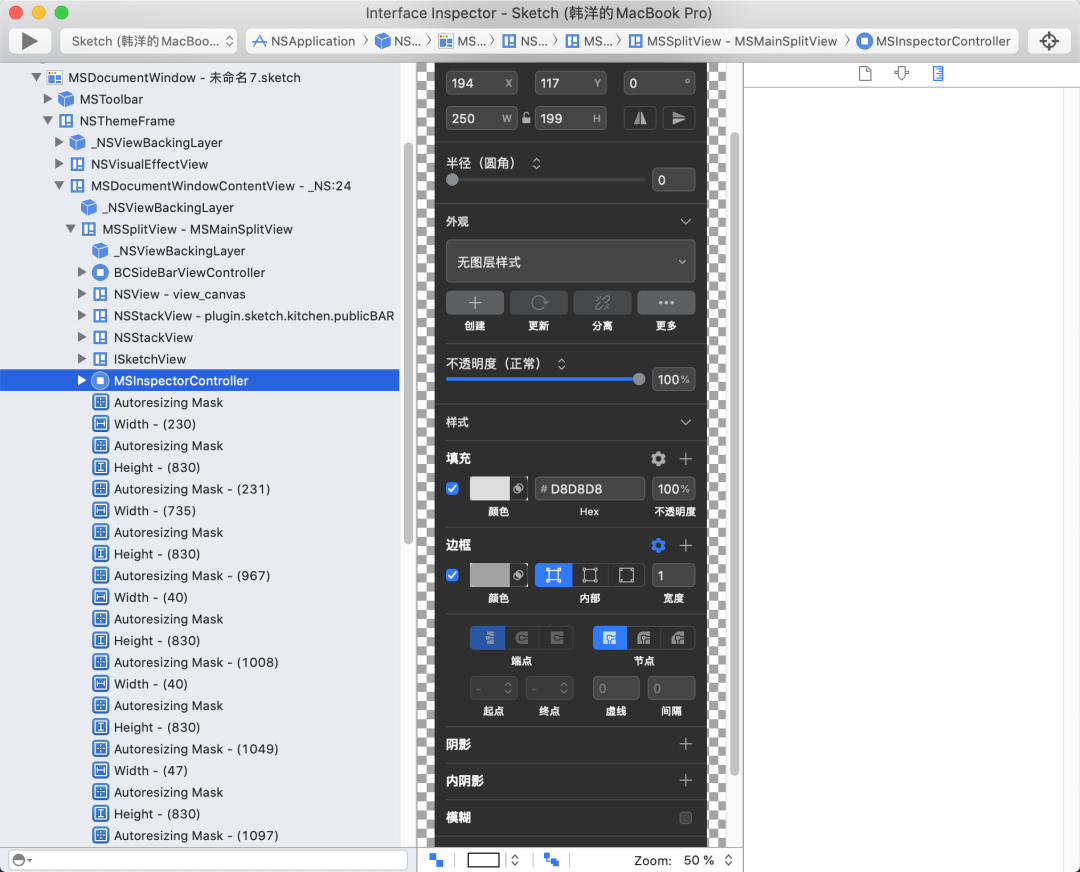Click the flip horizontal icon
The height and width of the screenshot is (872, 1080).
(x=640, y=118)
